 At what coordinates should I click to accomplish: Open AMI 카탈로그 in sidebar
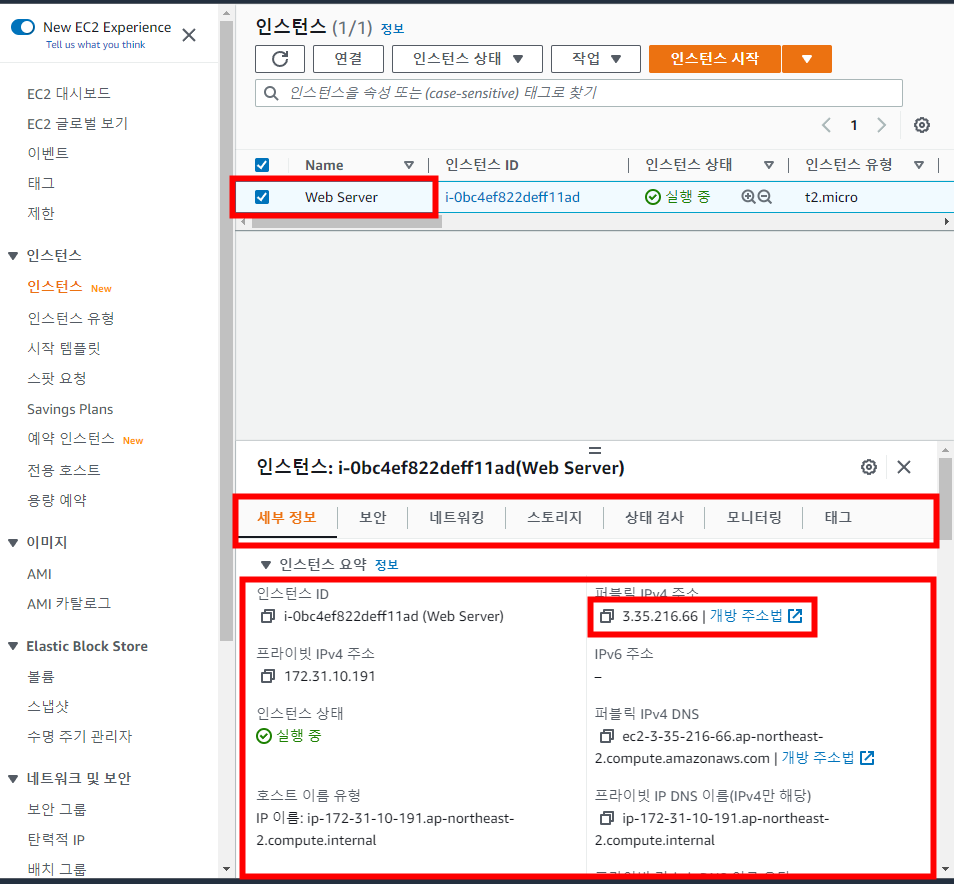69,604
